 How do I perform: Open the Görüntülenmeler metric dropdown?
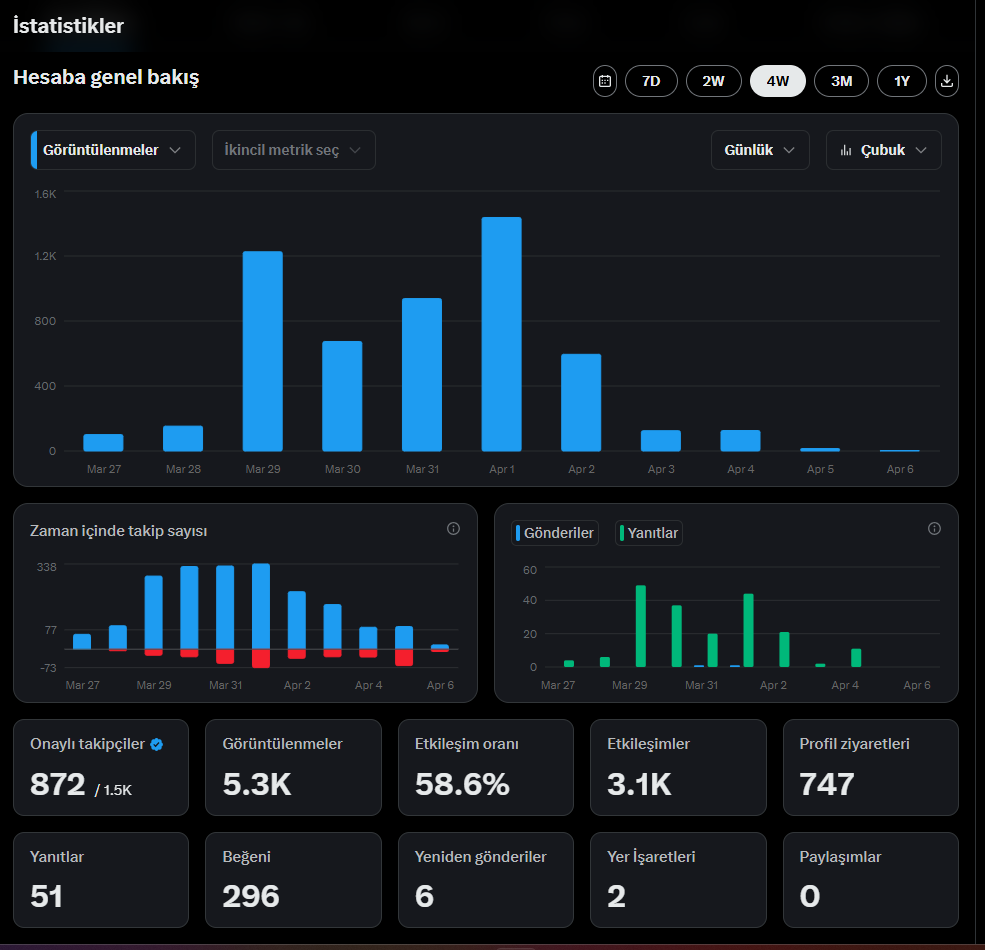pyautogui.click(x=113, y=150)
